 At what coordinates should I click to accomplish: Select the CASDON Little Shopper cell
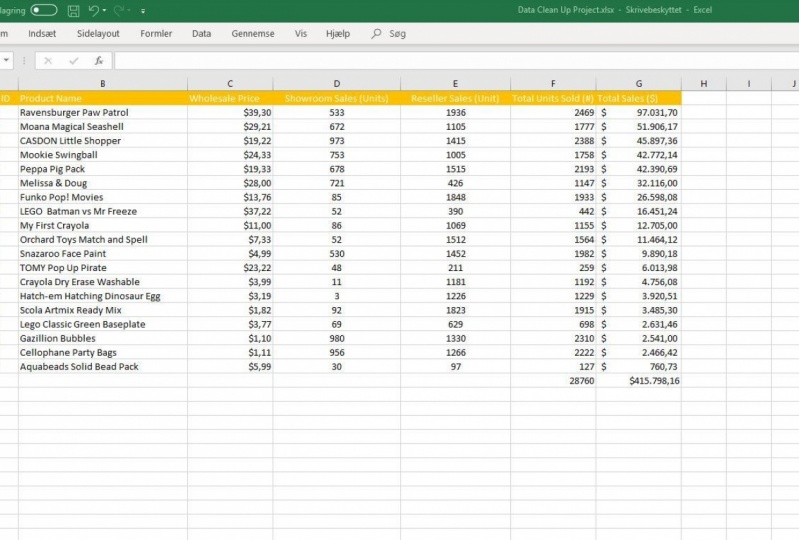coord(103,141)
